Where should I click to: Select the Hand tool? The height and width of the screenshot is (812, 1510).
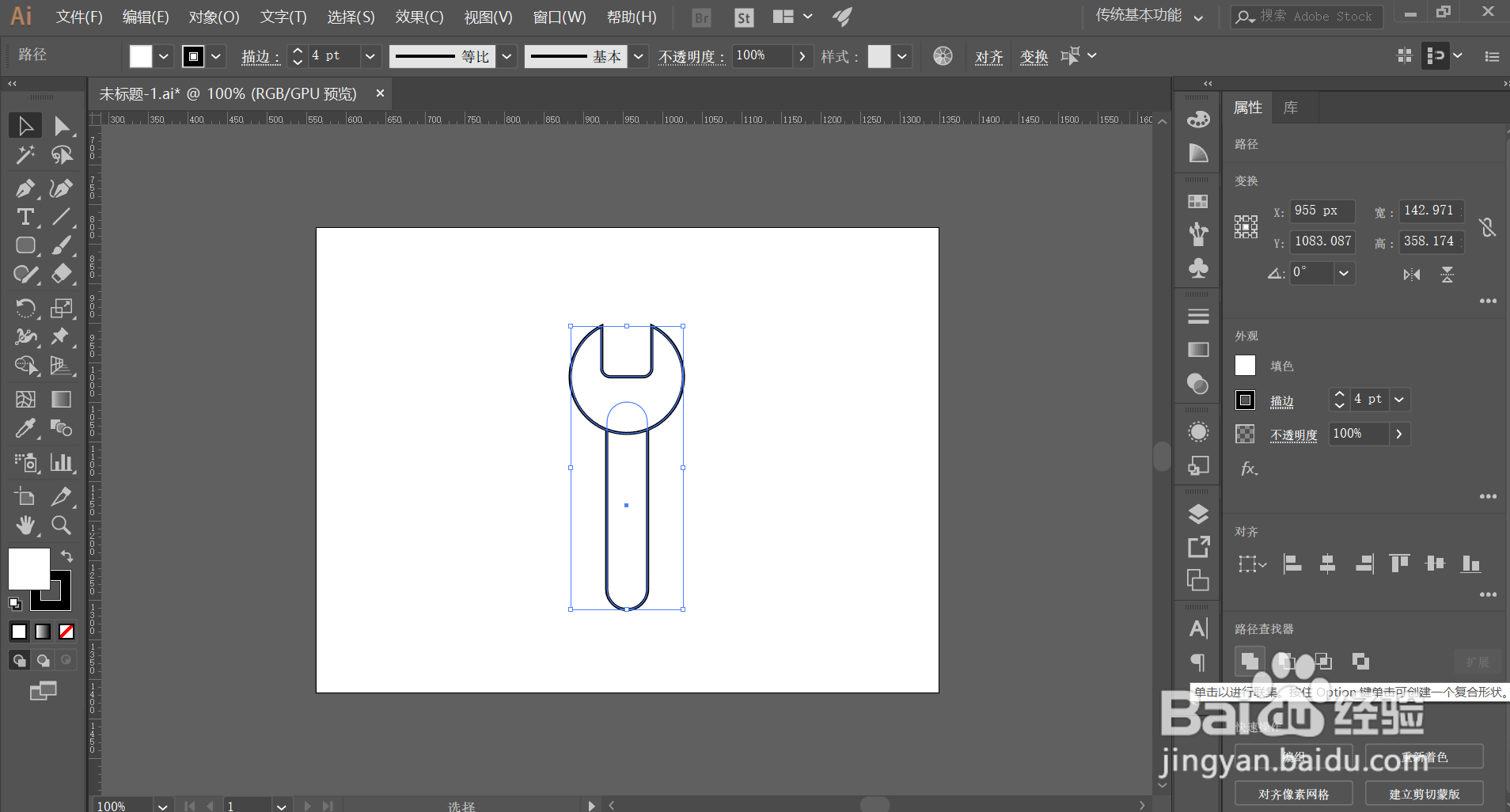pos(25,525)
